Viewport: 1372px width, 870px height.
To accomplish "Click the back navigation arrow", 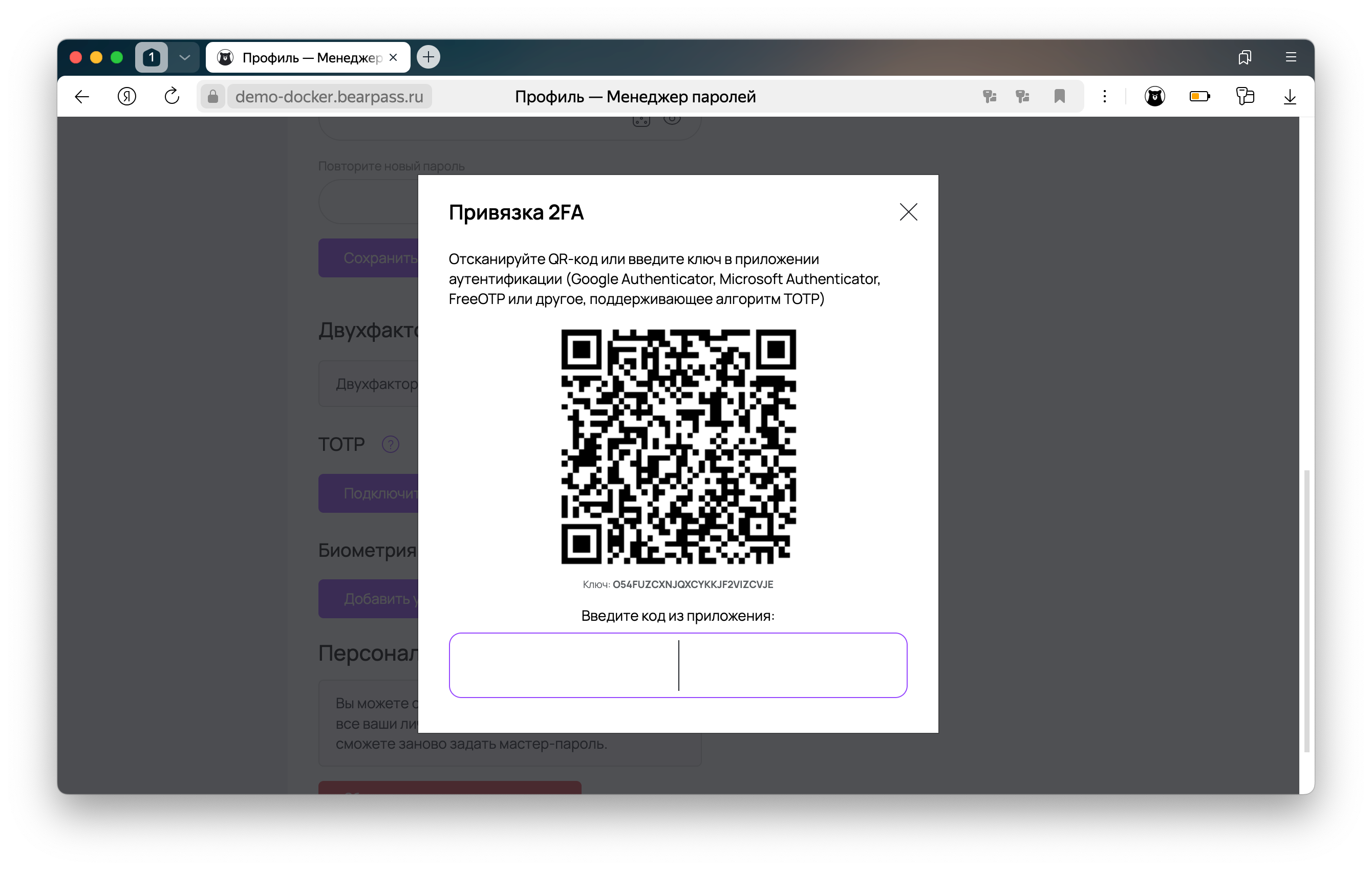I will click(82, 96).
